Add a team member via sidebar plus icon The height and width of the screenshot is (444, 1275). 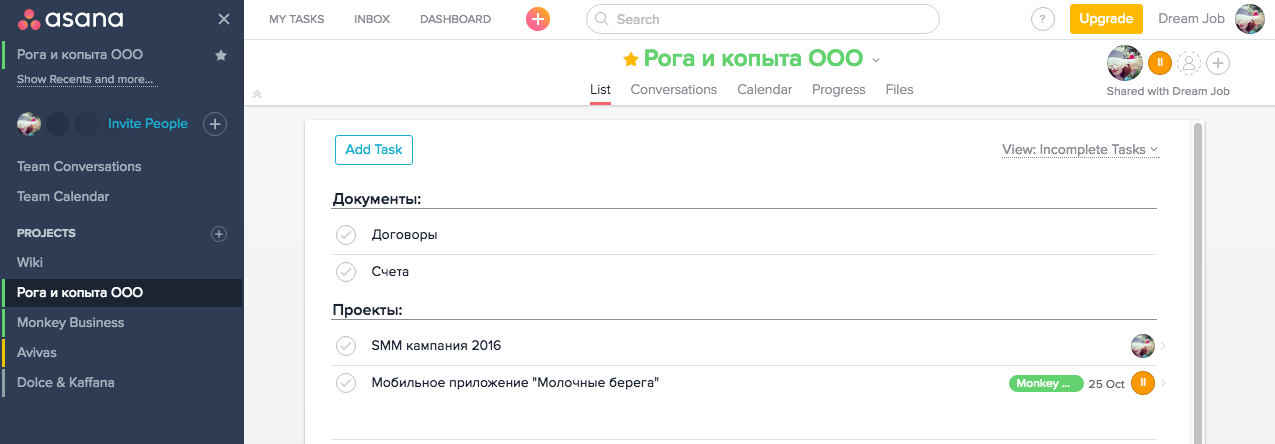215,124
